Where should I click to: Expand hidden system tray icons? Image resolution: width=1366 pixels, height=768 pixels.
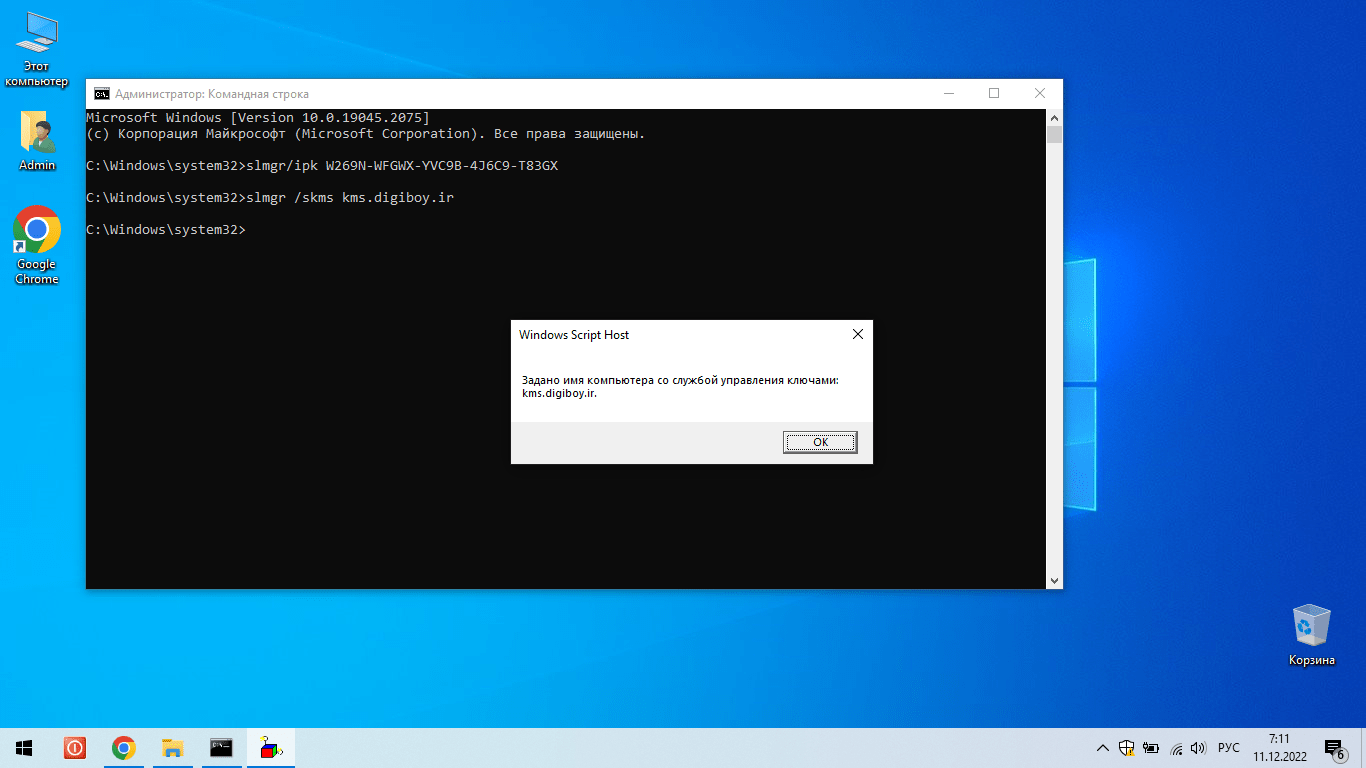pyautogui.click(x=1102, y=748)
